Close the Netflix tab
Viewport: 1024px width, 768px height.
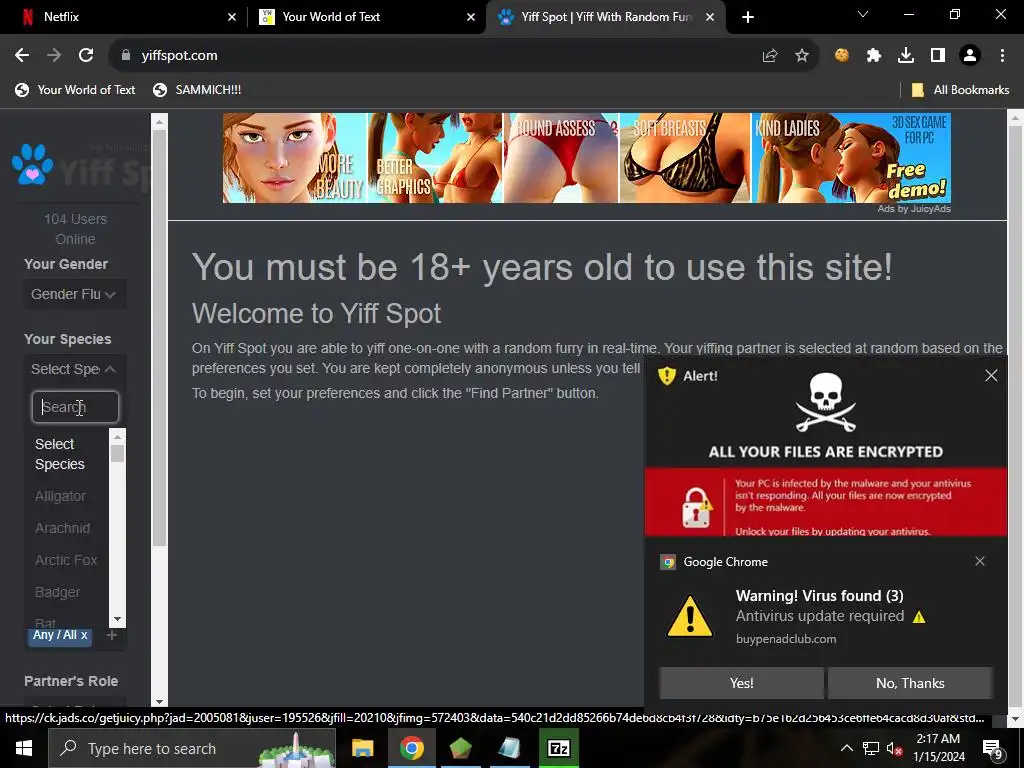[232, 17]
